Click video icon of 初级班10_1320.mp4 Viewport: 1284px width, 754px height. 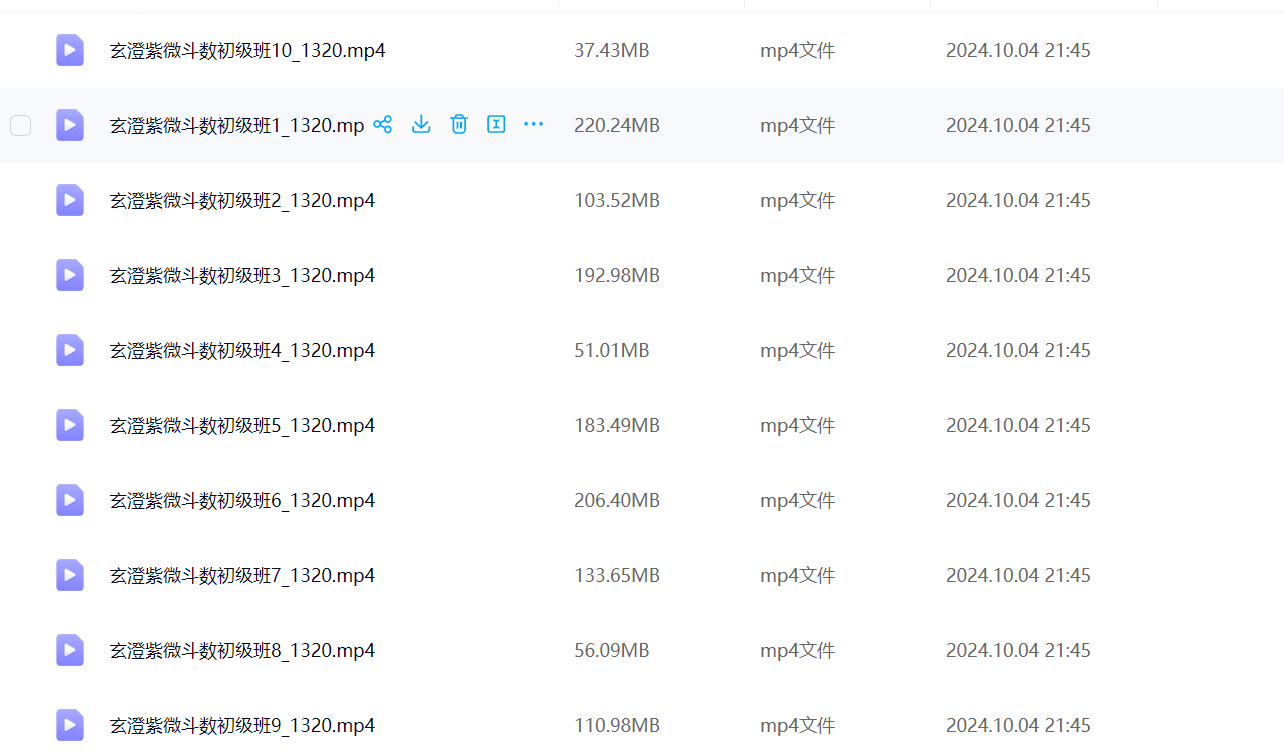70,50
